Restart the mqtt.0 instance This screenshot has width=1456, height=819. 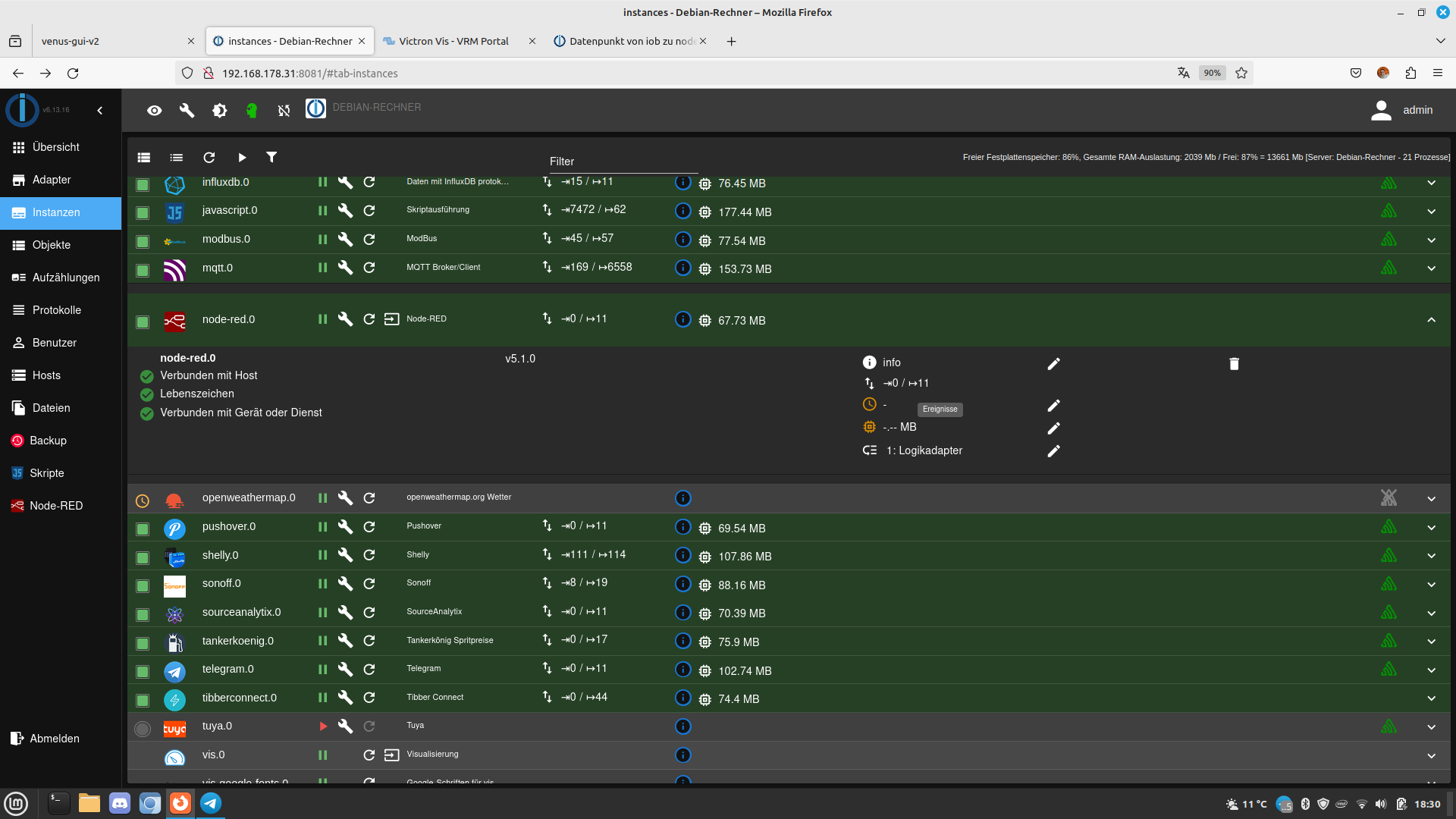(369, 268)
